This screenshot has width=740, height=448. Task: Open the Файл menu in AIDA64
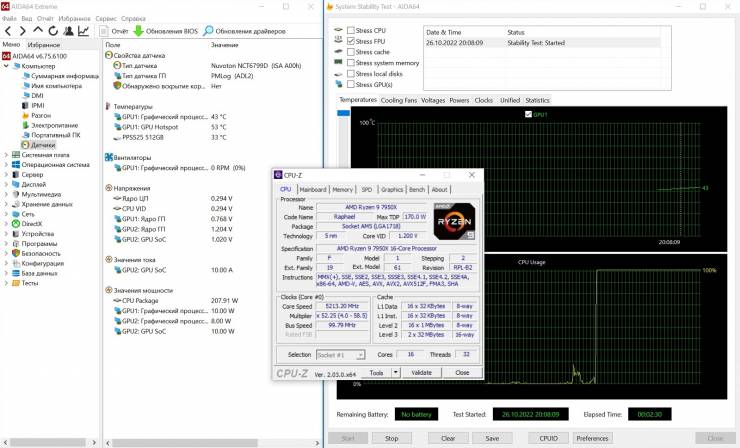tap(9, 18)
